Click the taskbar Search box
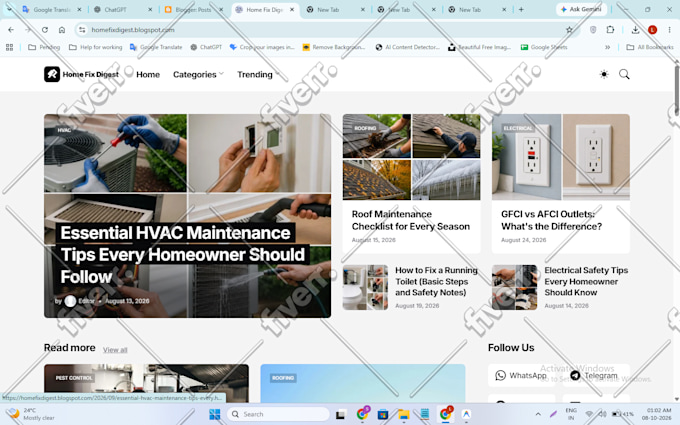Screen dimensions: 680x425 coord(278,414)
